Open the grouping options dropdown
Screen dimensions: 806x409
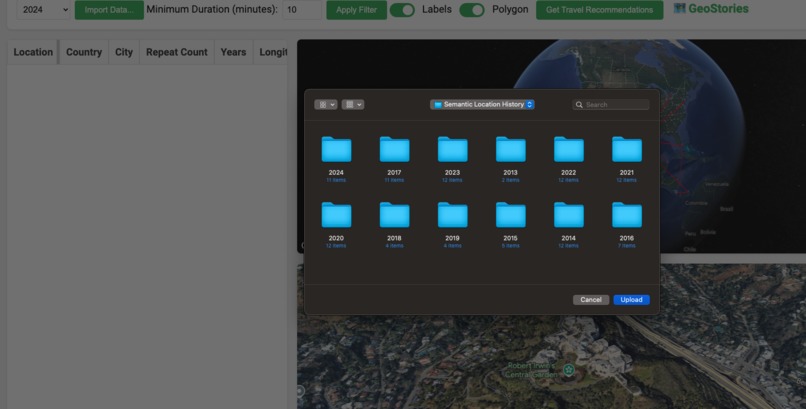pos(353,105)
